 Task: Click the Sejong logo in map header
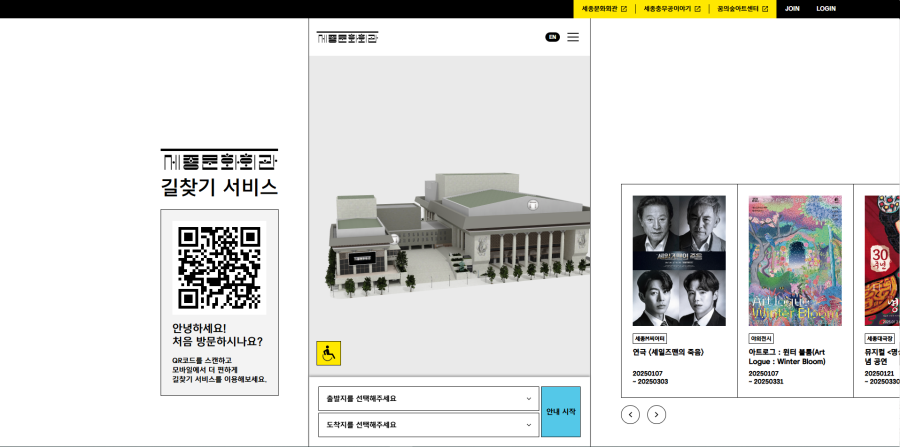coord(348,38)
